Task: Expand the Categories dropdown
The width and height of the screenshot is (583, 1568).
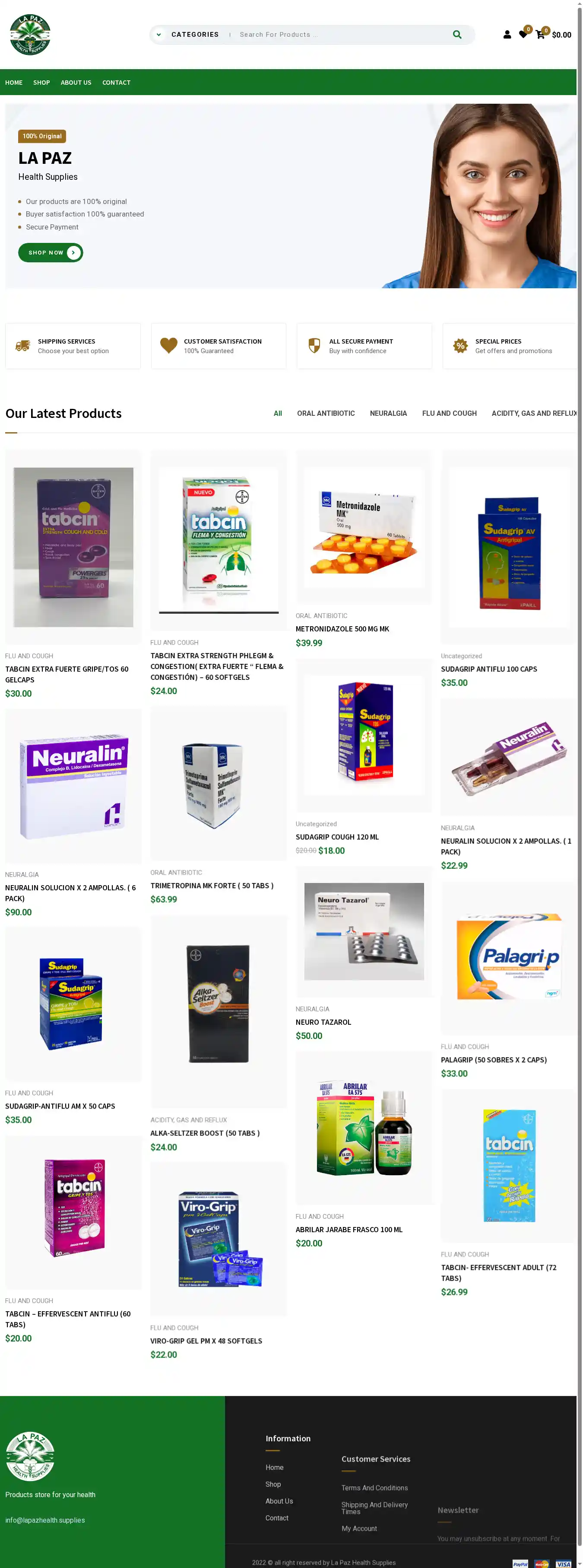Action: coord(194,35)
